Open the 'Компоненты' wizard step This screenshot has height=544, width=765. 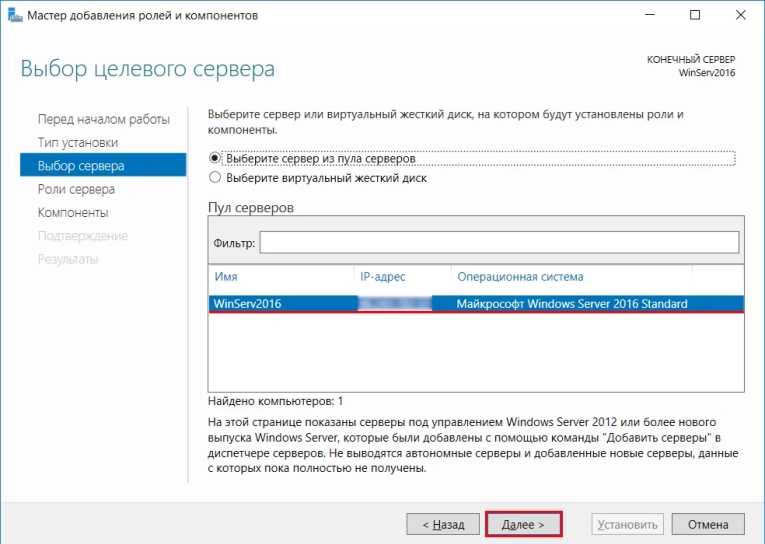pyautogui.click(x=73, y=212)
